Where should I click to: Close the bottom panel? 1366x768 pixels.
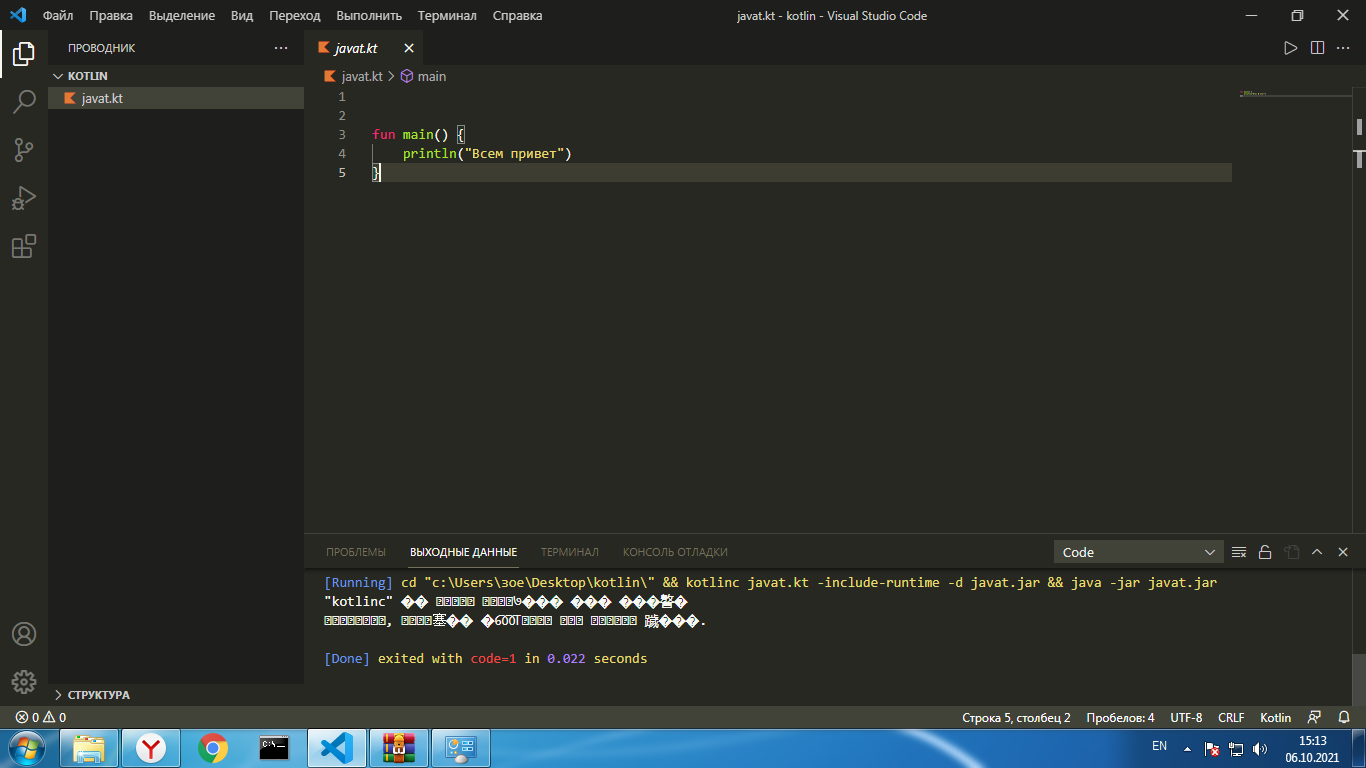(x=1343, y=552)
